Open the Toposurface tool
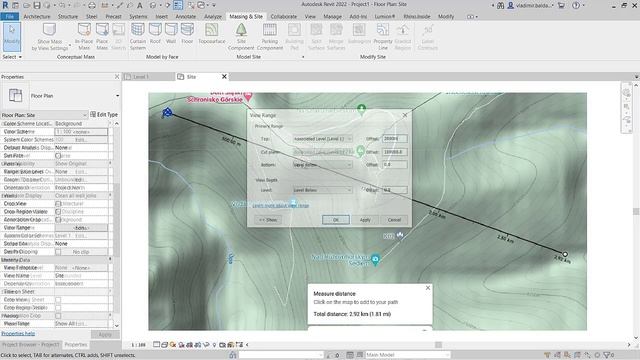The image size is (640, 360). coord(211,33)
